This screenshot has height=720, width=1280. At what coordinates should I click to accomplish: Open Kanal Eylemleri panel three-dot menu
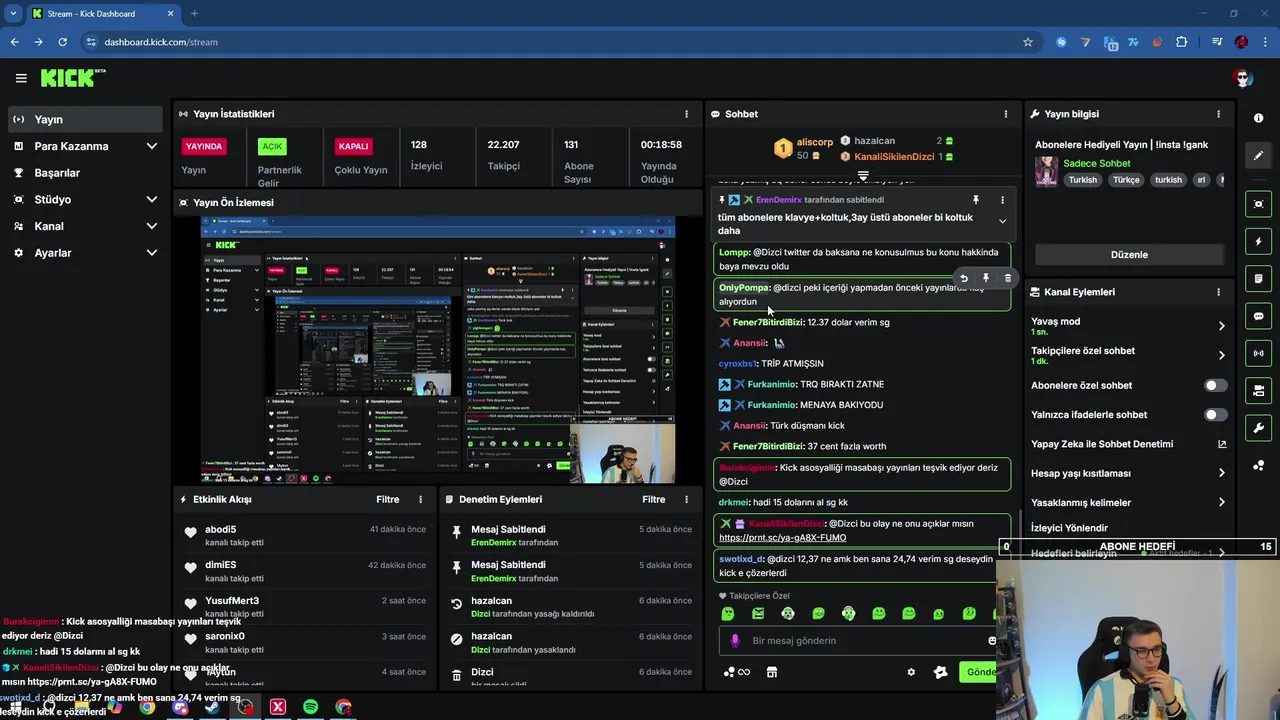[1218, 292]
